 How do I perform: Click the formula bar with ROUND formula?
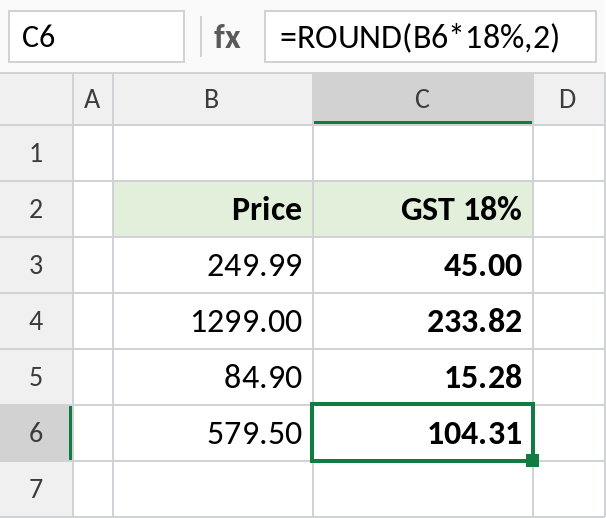click(430, 37)
